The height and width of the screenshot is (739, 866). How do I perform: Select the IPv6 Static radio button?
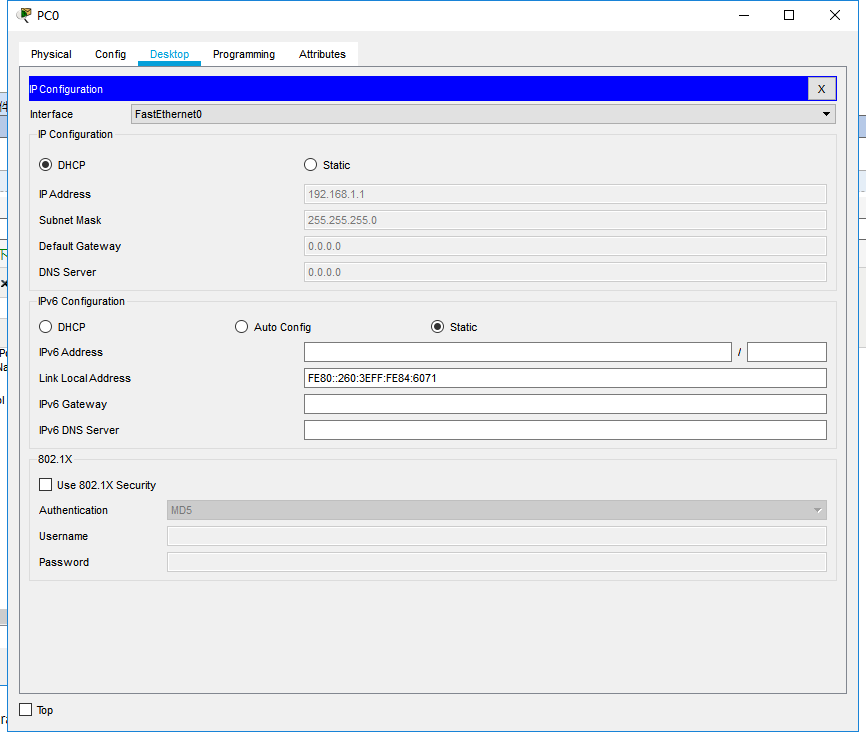coord(437,327)
